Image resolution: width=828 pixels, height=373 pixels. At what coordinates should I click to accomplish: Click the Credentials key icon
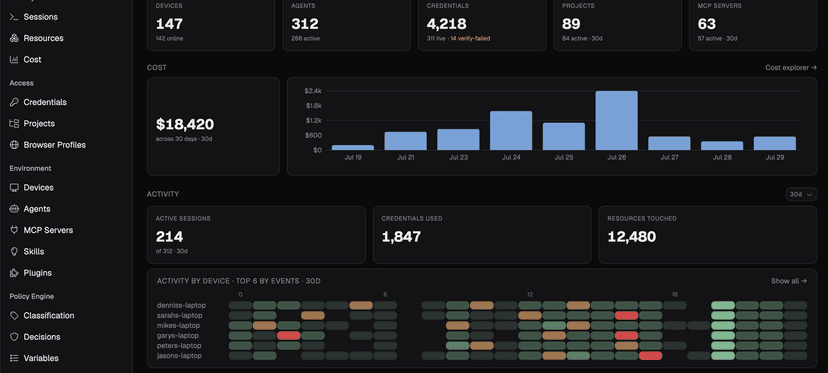(x=14, y=102)
